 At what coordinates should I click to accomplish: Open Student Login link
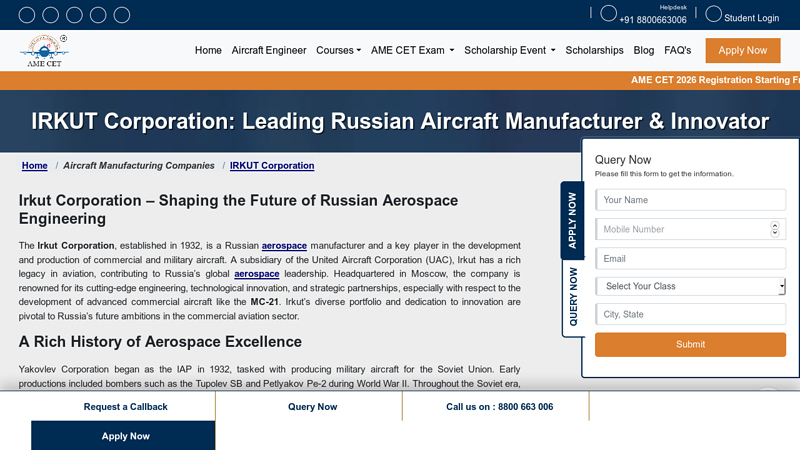[x=751, y=18]
